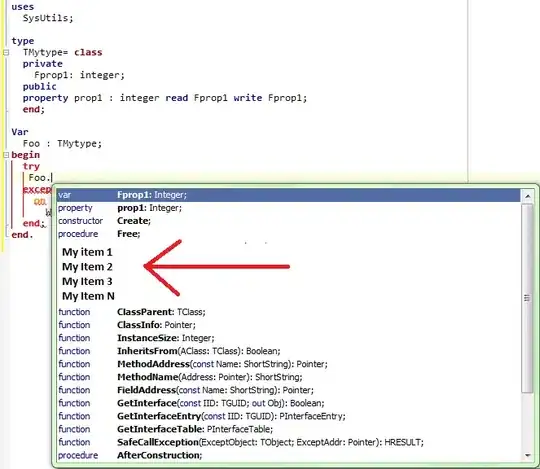540x469 pixels.
Task: Click the completion list scrollbar thumb
Action: pyautogui.click(x=527, y=298)
